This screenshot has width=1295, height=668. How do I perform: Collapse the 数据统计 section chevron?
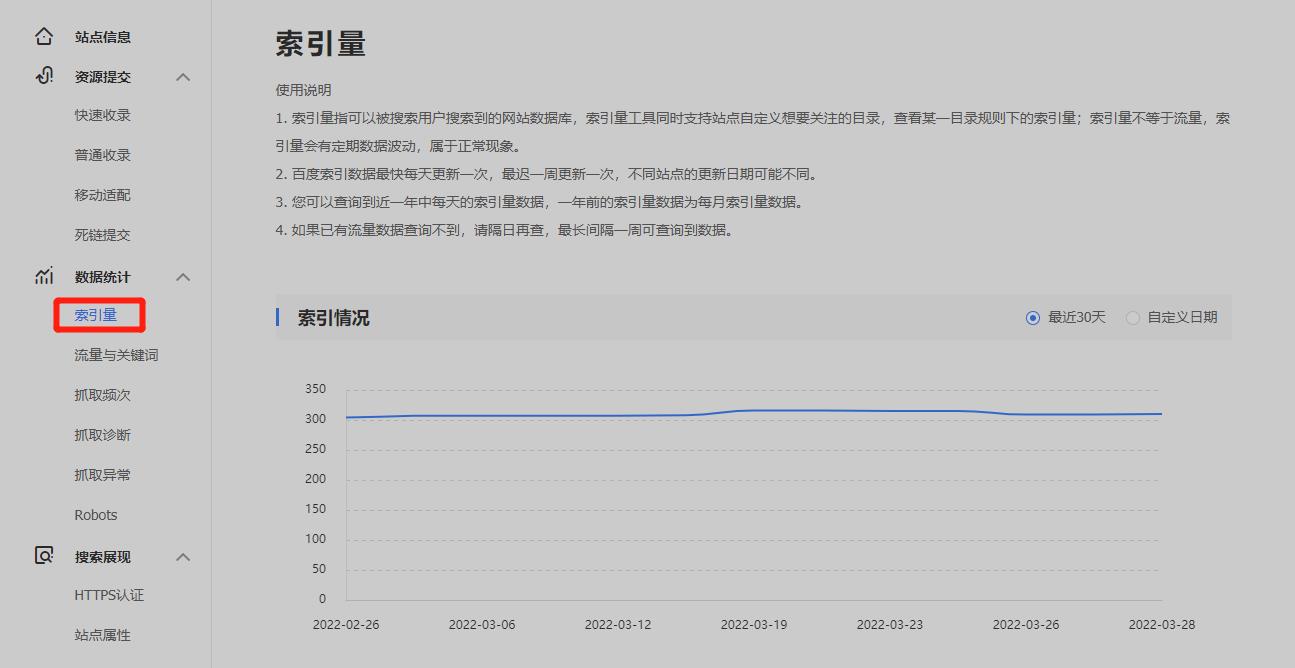(183, 277)
